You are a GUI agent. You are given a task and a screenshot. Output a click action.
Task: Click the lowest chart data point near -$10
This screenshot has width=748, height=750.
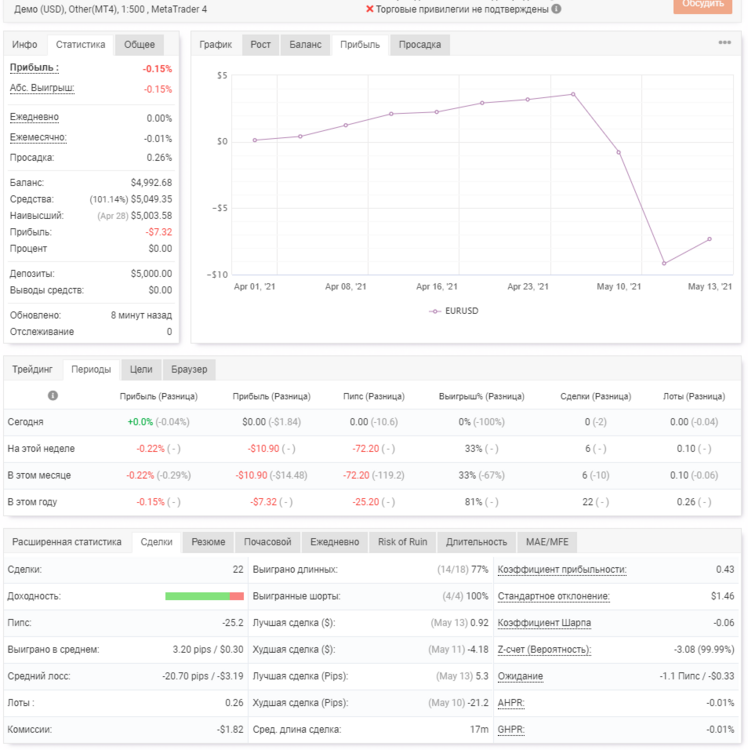pos(664,264)
